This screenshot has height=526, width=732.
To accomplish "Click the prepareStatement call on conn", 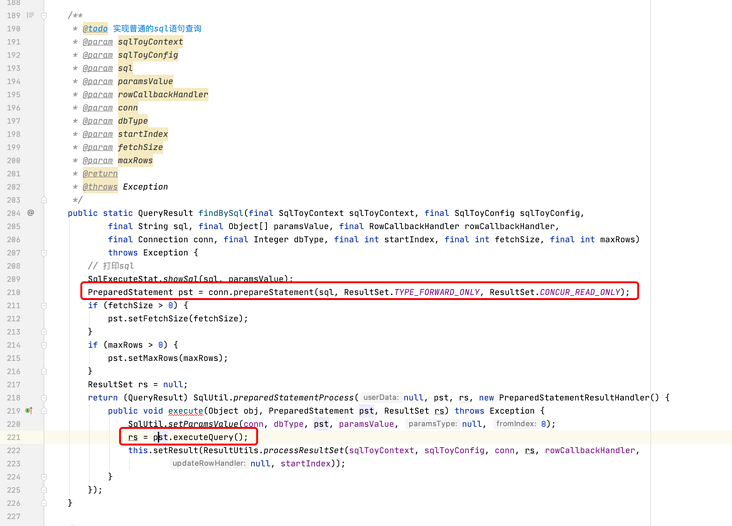I will pyautogui.click(x=274, y=292).
